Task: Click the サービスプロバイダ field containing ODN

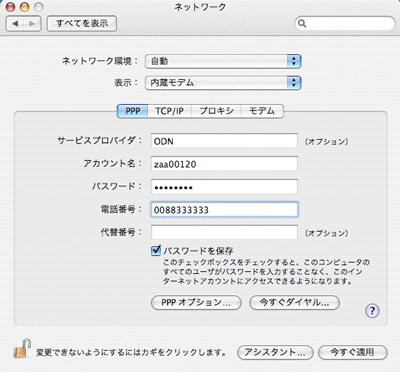Action: [224, 141]
